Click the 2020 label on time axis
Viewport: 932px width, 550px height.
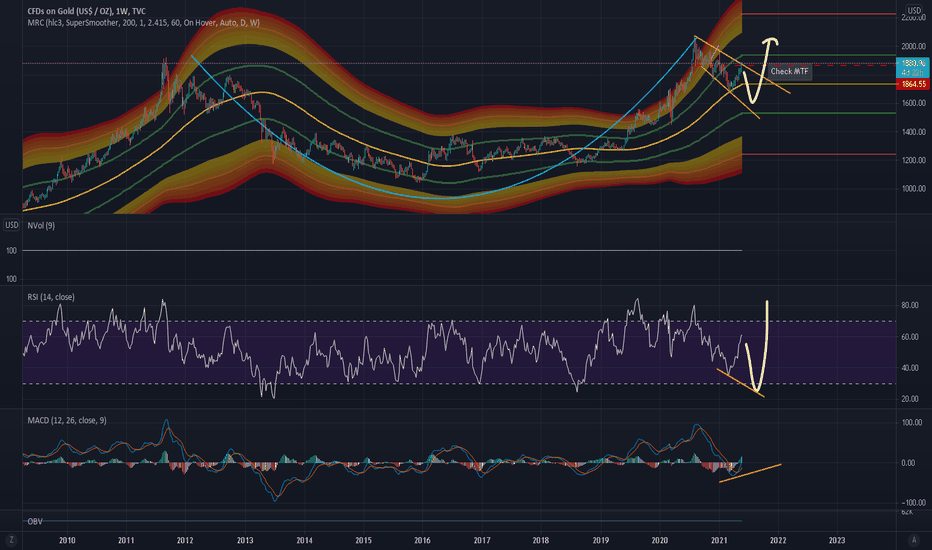660,540
